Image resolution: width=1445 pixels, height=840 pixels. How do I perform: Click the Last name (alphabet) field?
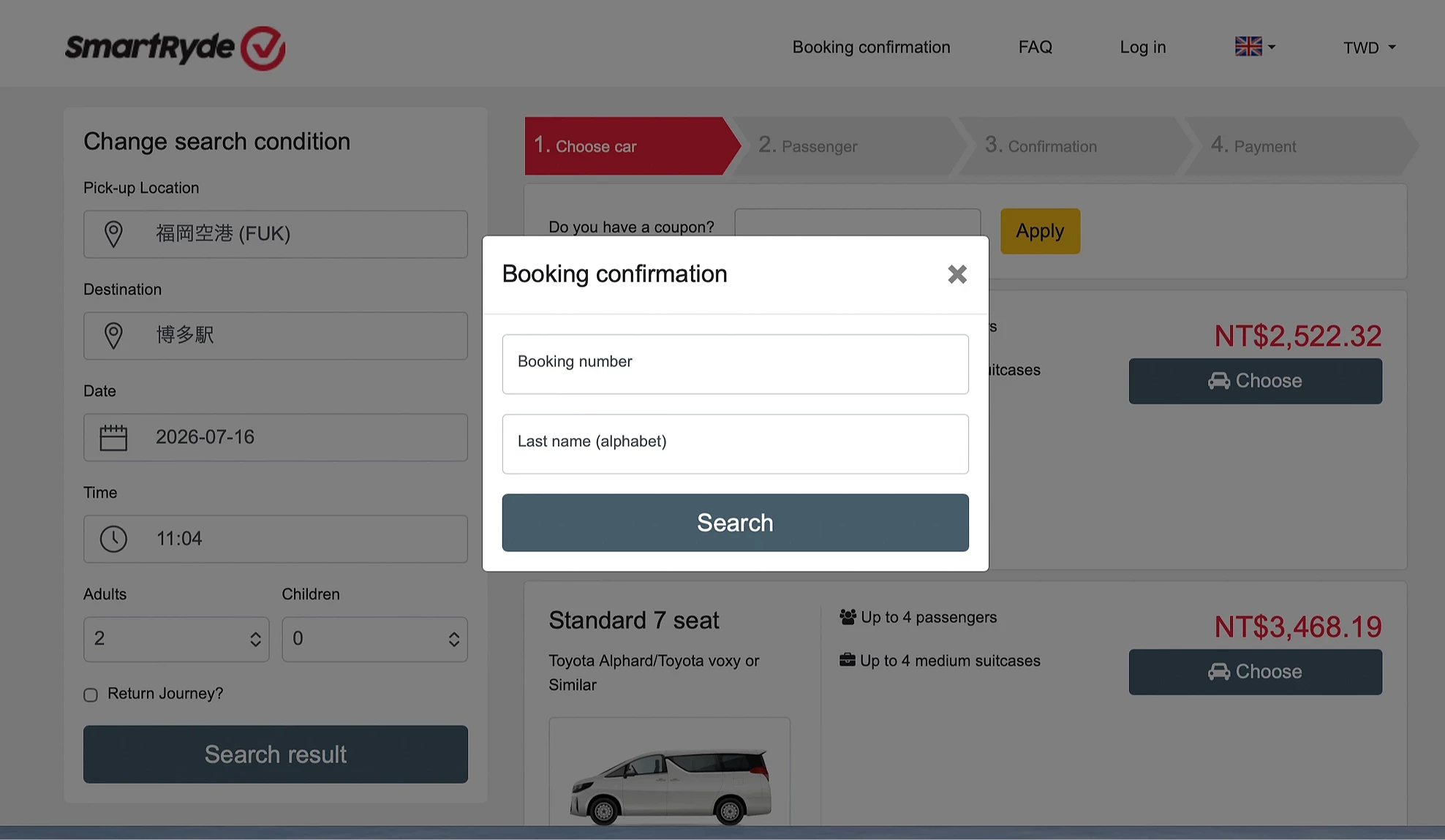point(735,444)
